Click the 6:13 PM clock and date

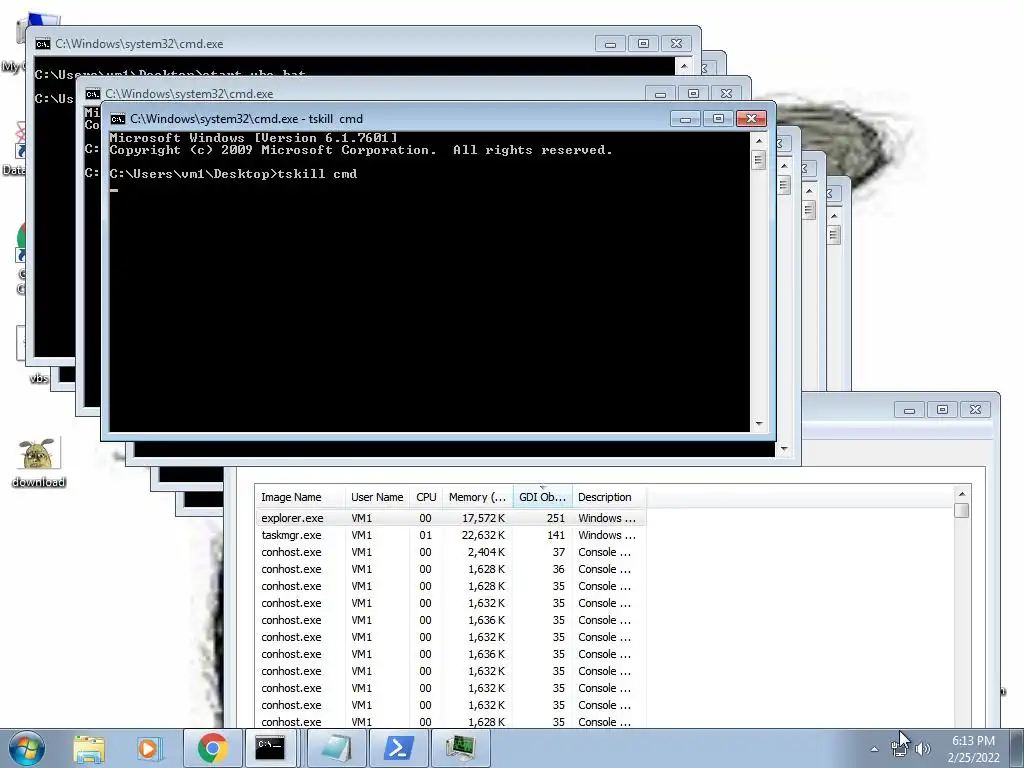973,749
